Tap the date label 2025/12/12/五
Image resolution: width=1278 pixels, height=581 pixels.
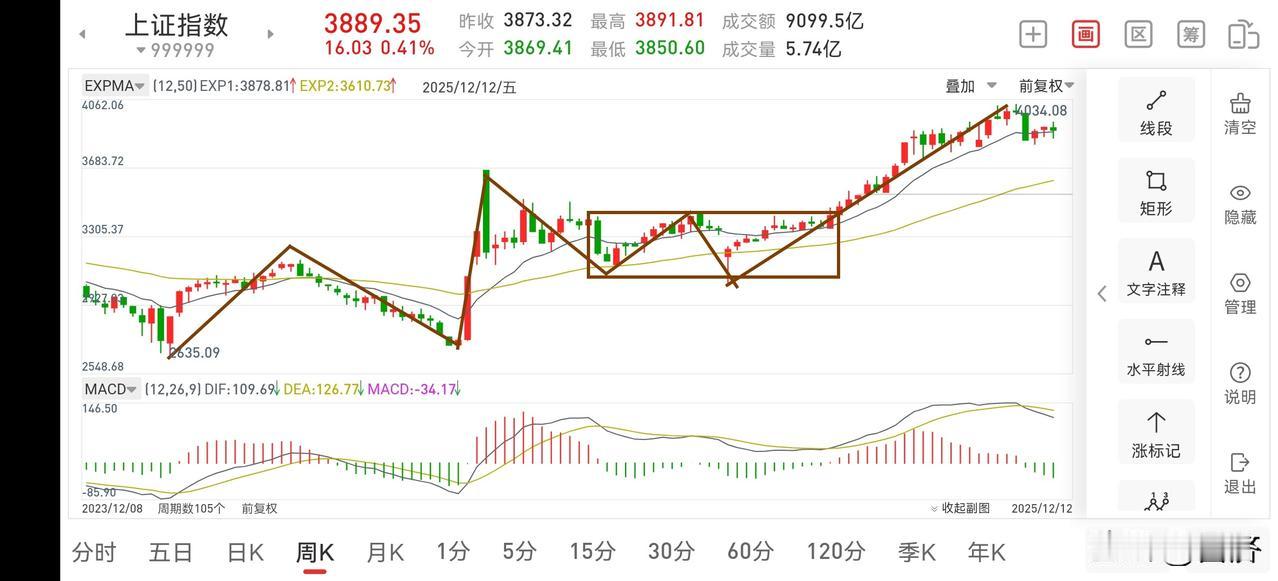click(x=469, y=87)
